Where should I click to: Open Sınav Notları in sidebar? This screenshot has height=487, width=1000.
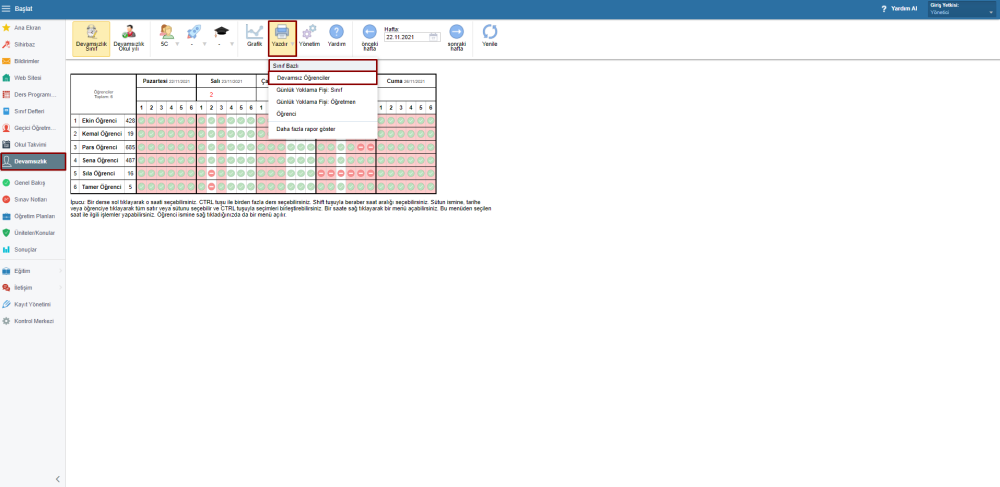point(33,200)
